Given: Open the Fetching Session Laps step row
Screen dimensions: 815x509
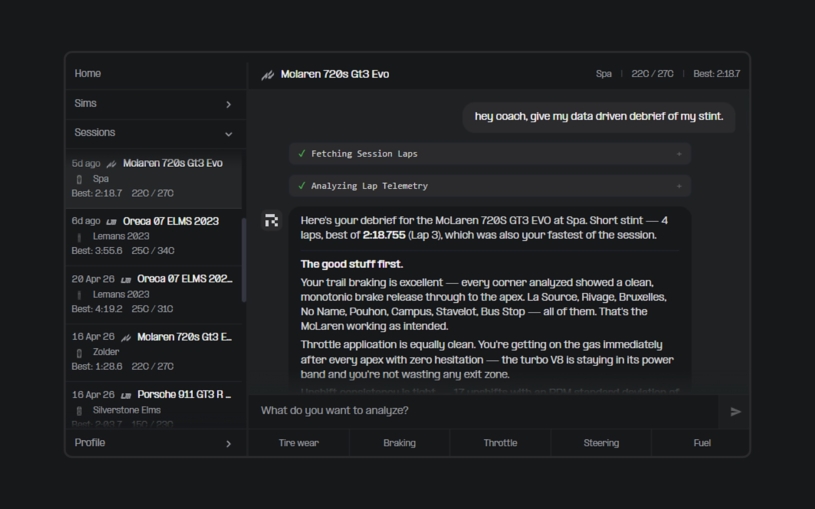Looking at the screenshot, I should pos(490,154).
